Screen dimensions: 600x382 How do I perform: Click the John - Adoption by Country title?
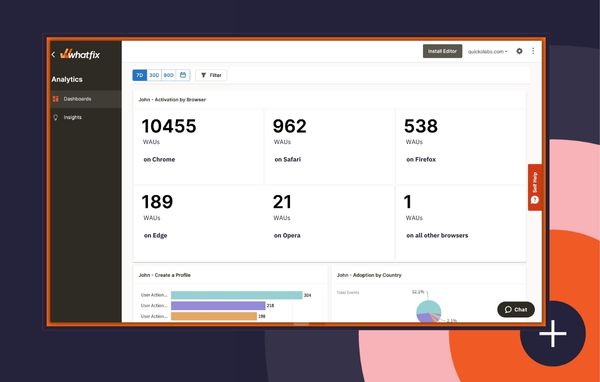click(369, 275)
